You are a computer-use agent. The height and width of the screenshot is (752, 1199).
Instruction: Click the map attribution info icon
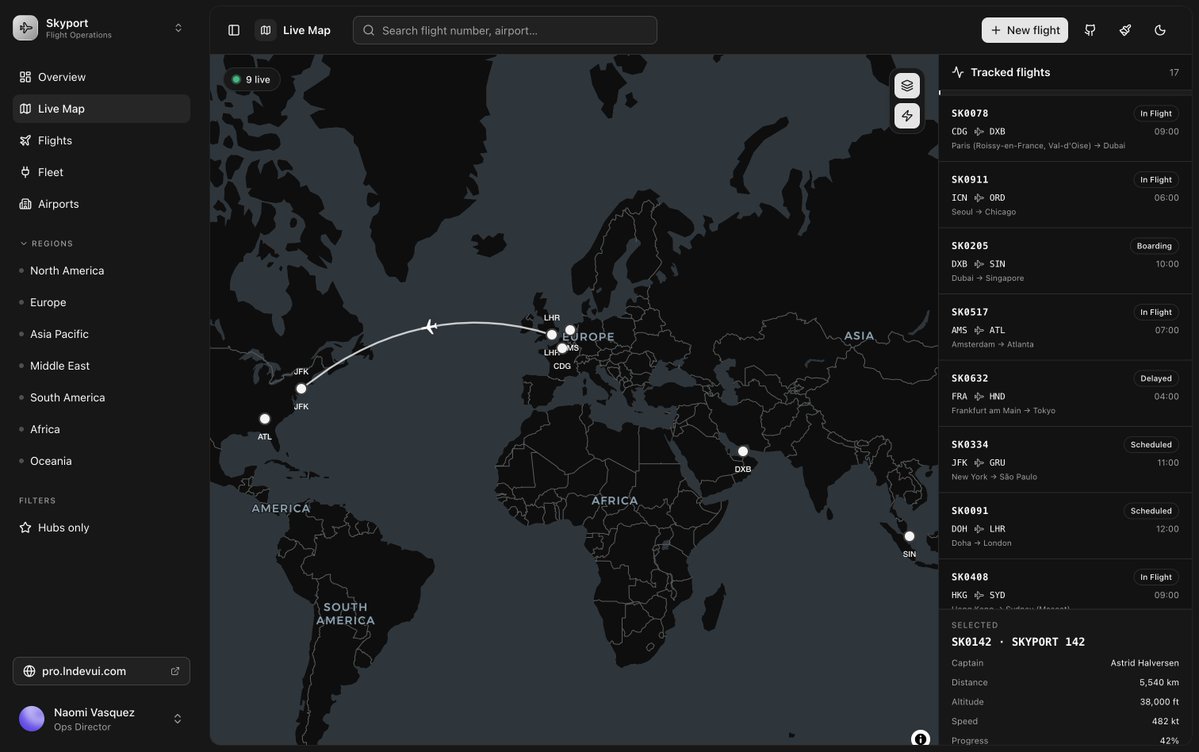click(920, 738)
